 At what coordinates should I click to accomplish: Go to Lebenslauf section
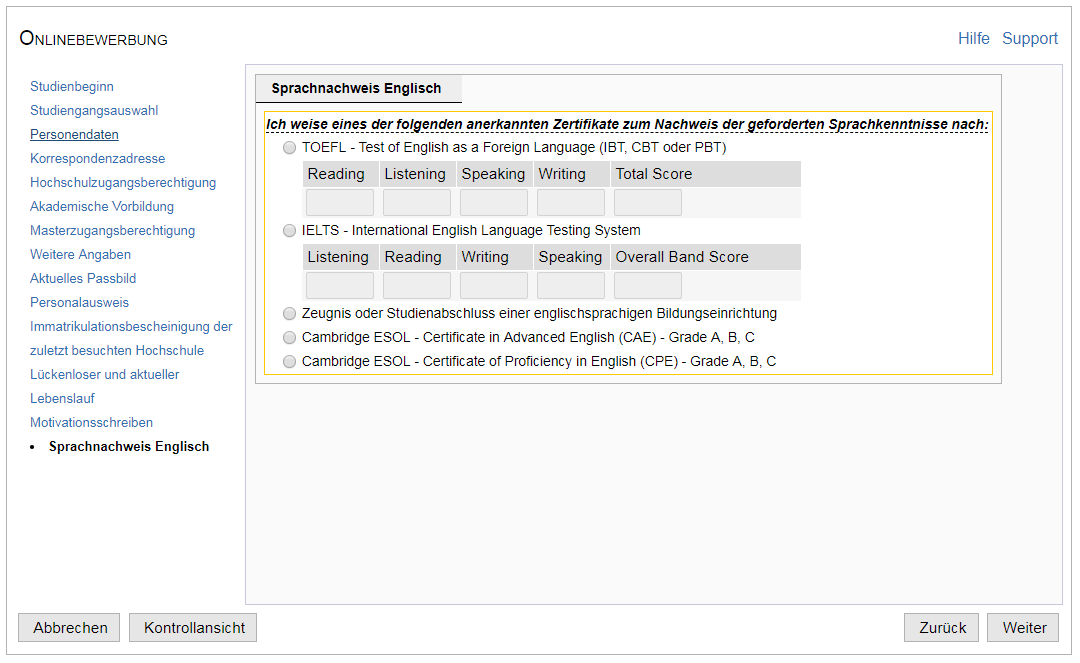pyautogui.click(x=62, y=399)
